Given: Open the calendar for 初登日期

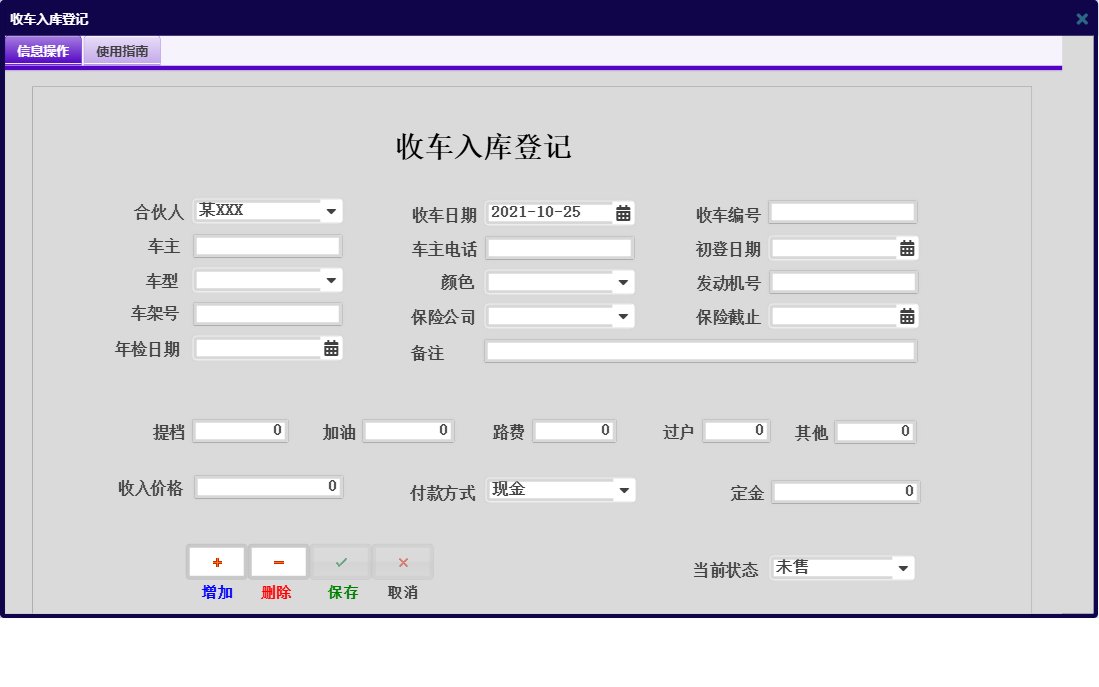Looking at the screenshot, I should click(x=907, y=247).
